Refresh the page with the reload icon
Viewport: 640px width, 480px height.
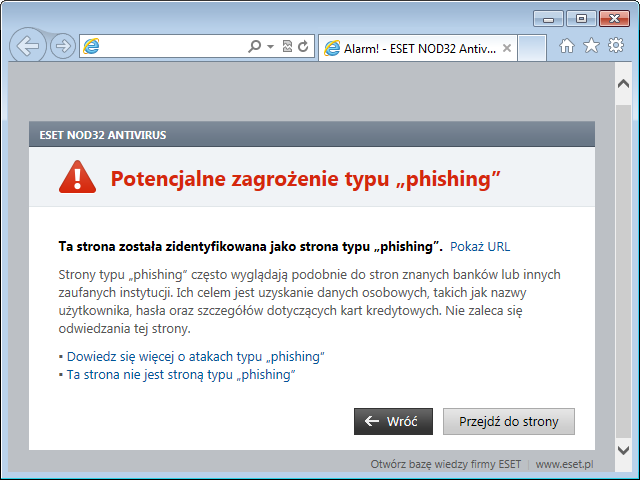[x=303, y=46]
